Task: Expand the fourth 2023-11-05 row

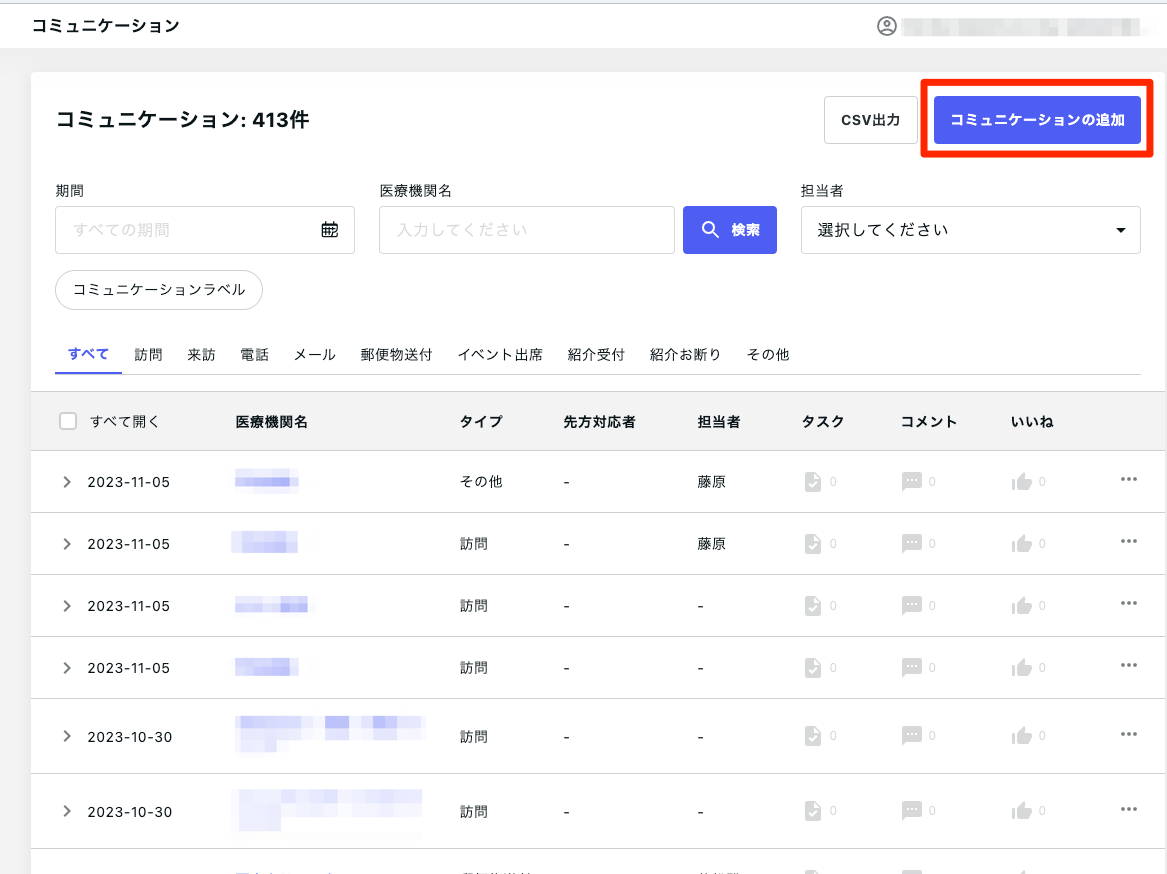Action: tap(67, 668)
